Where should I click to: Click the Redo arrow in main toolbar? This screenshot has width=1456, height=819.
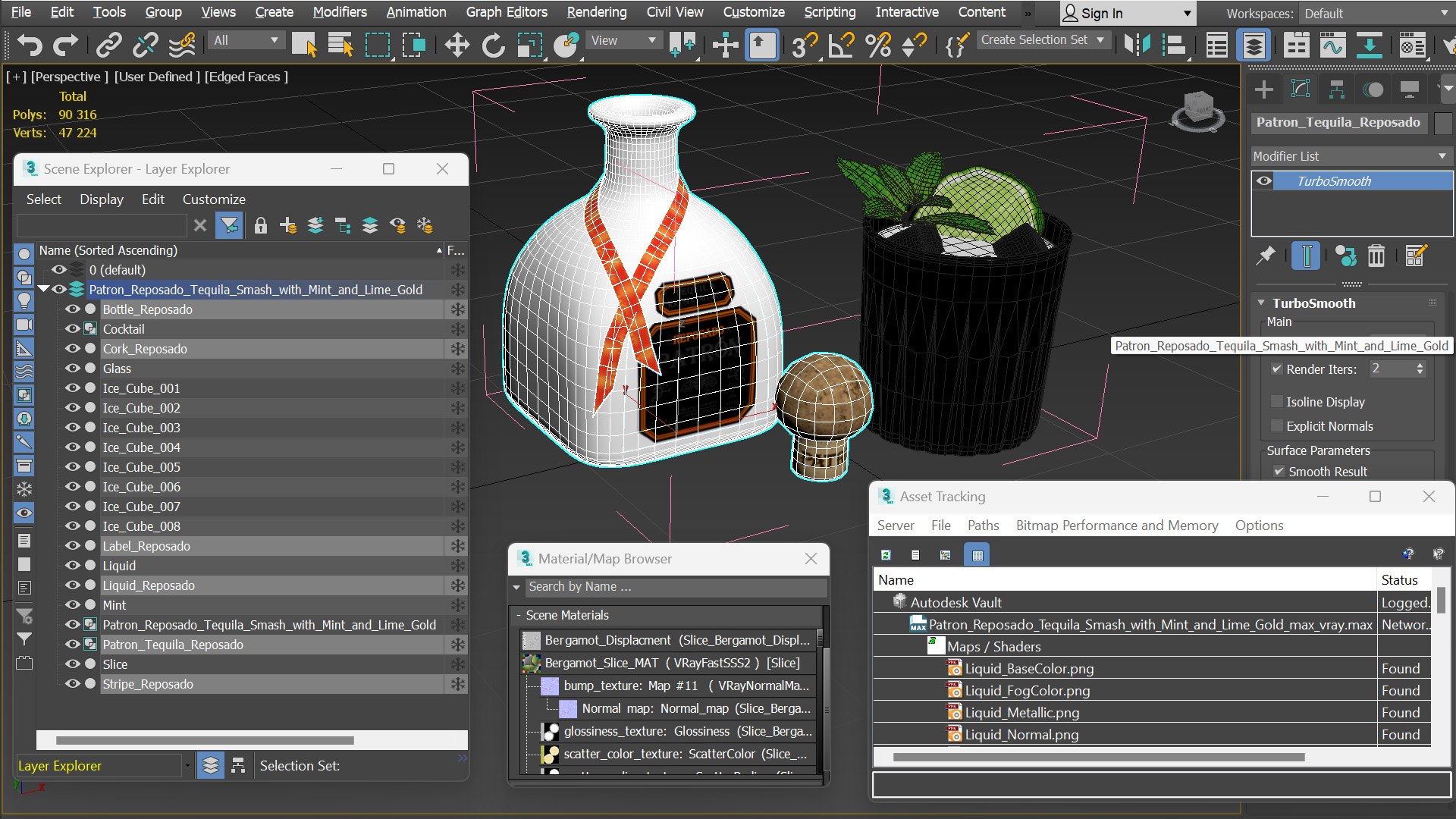65,45
